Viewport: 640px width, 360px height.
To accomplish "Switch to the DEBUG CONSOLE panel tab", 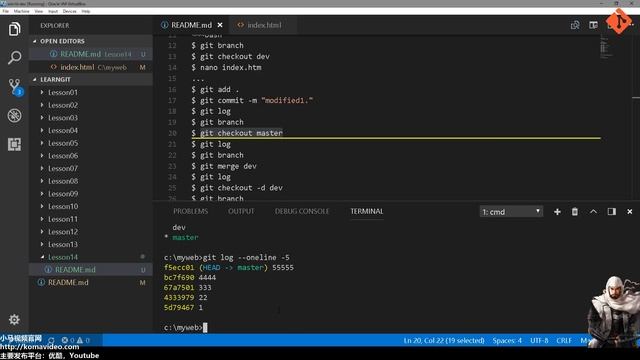I will coord(302,211).
